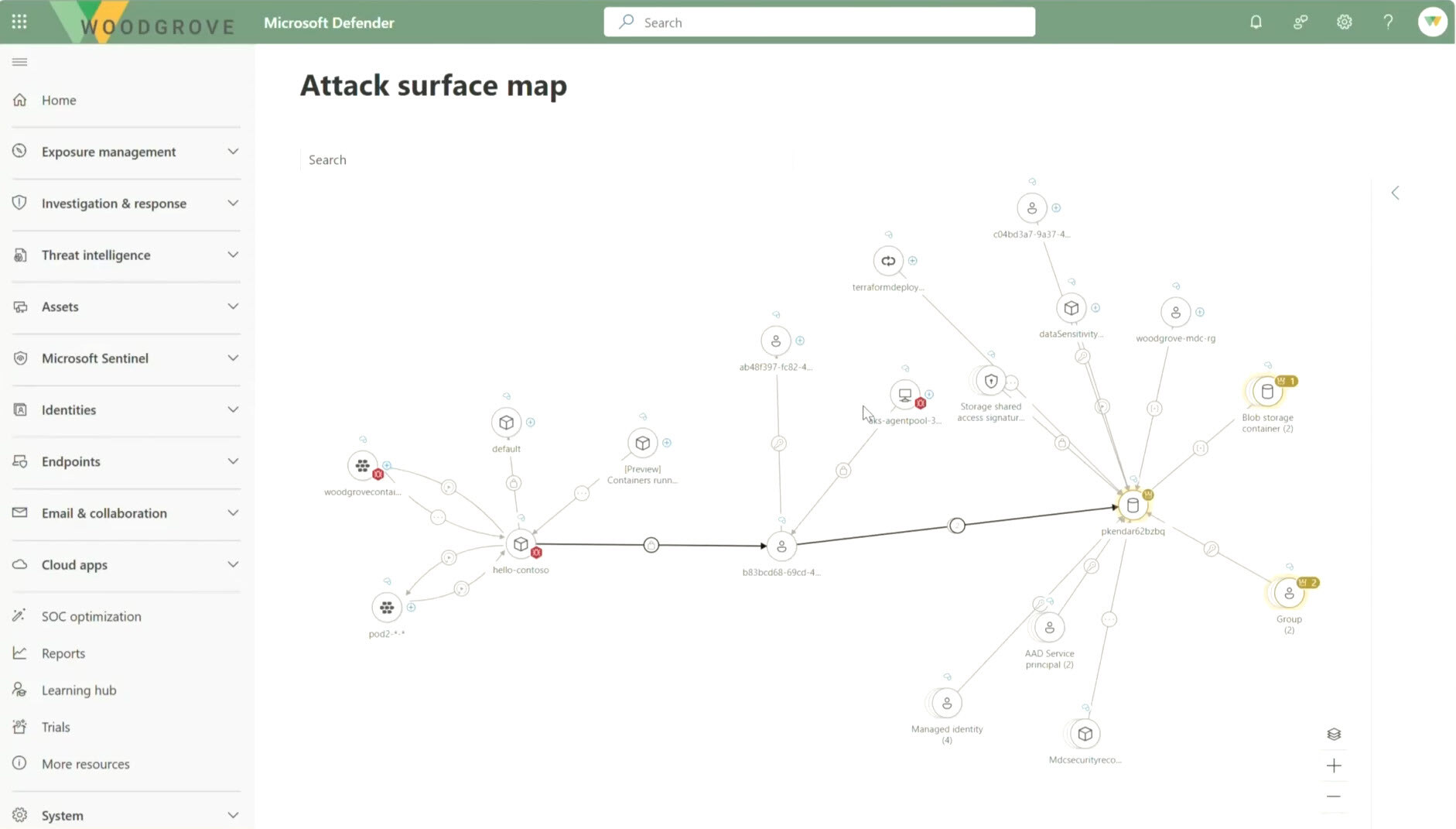Open the settings gear in header
1456x829 pixels.
point(1345,22)
